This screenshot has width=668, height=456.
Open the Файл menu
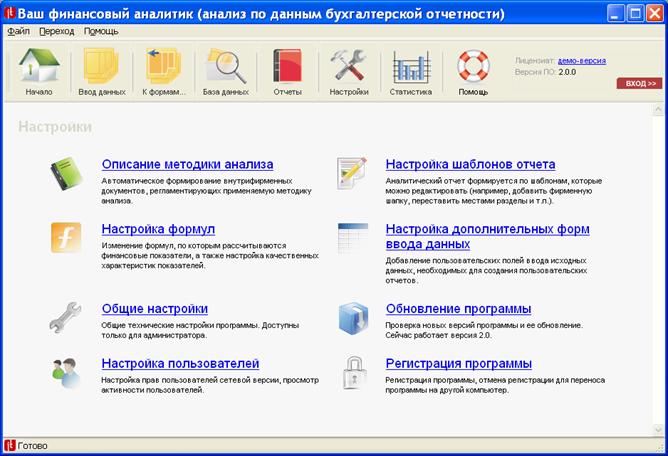18,31
